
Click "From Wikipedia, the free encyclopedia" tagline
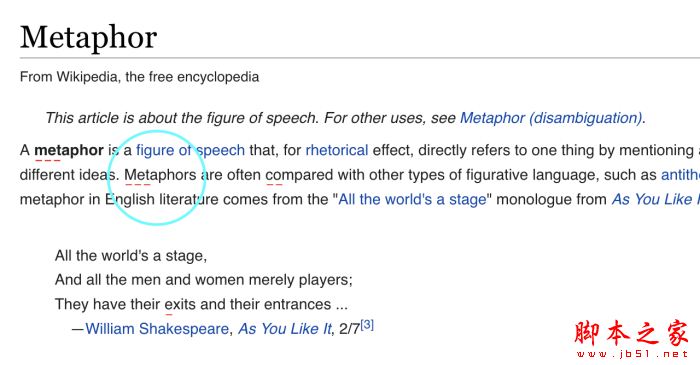point(139,77)
